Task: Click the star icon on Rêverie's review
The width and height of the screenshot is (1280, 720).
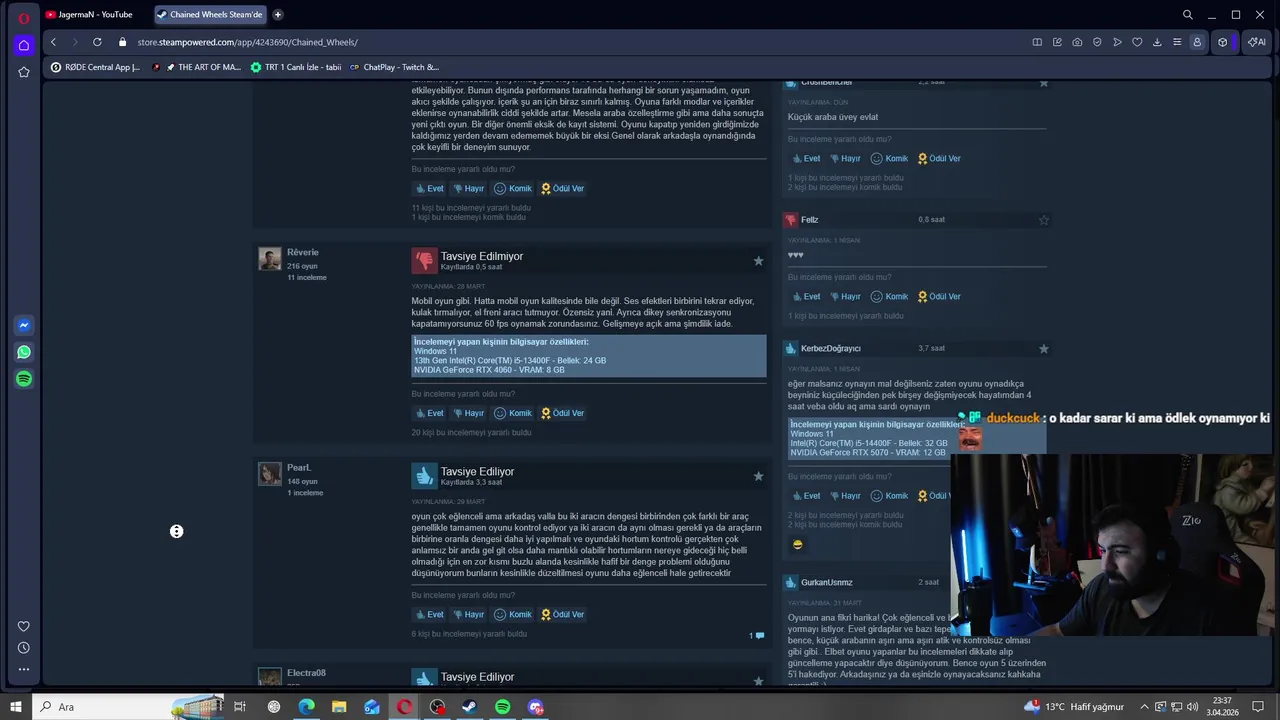Action: click(x=758, y=261)
